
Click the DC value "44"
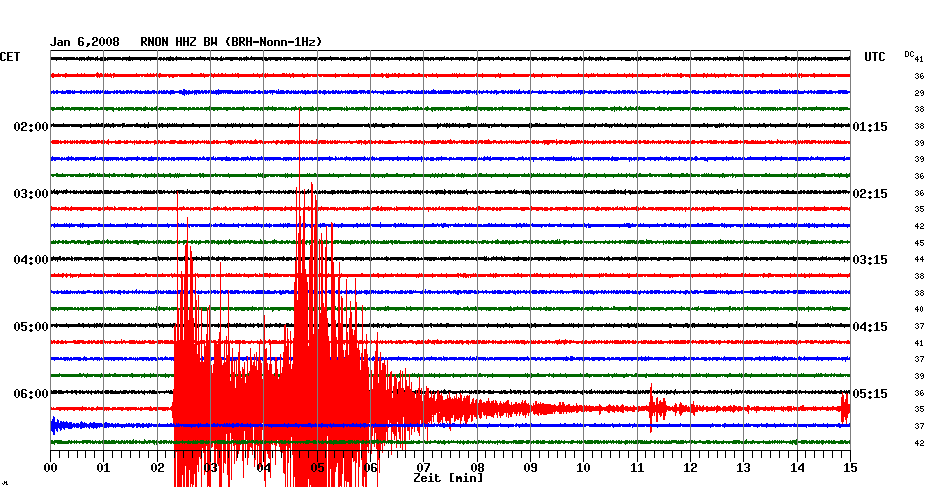click(x=919, y=260)
